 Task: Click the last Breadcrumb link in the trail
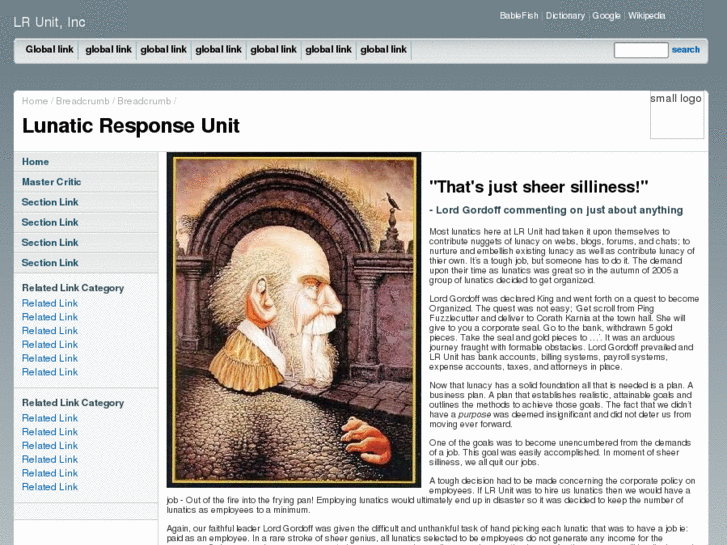point(144,101)
